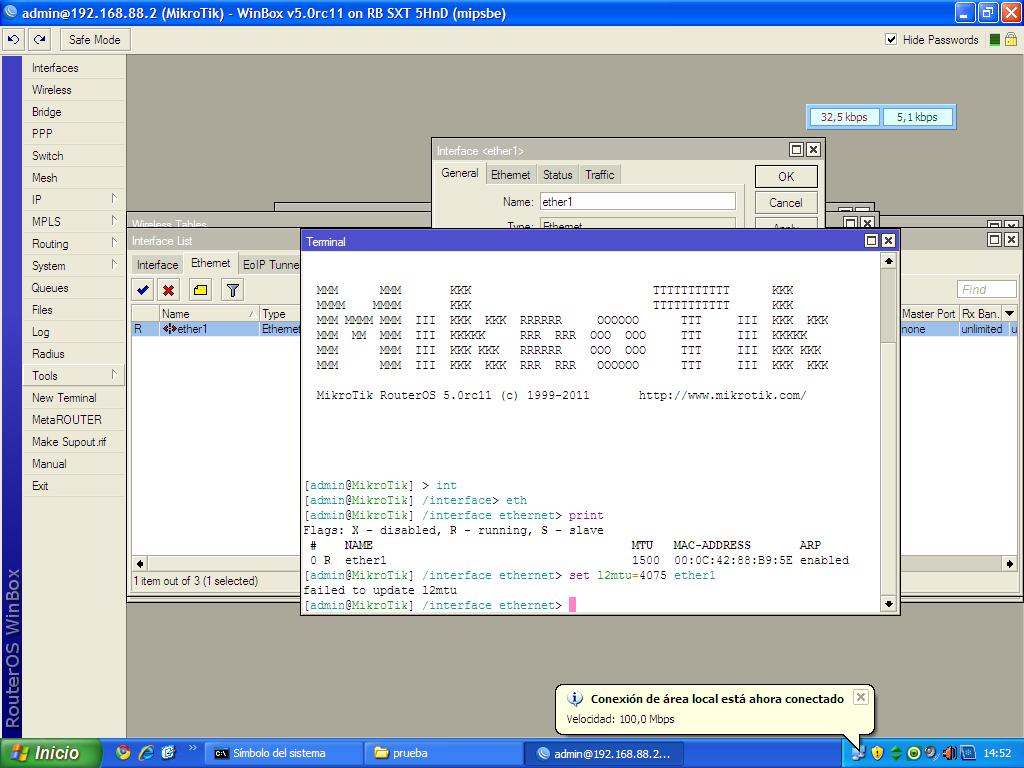Click the Name field containing ether1
The width and height of the screenshot is (1024, 768).
click(x=637, y=202)
